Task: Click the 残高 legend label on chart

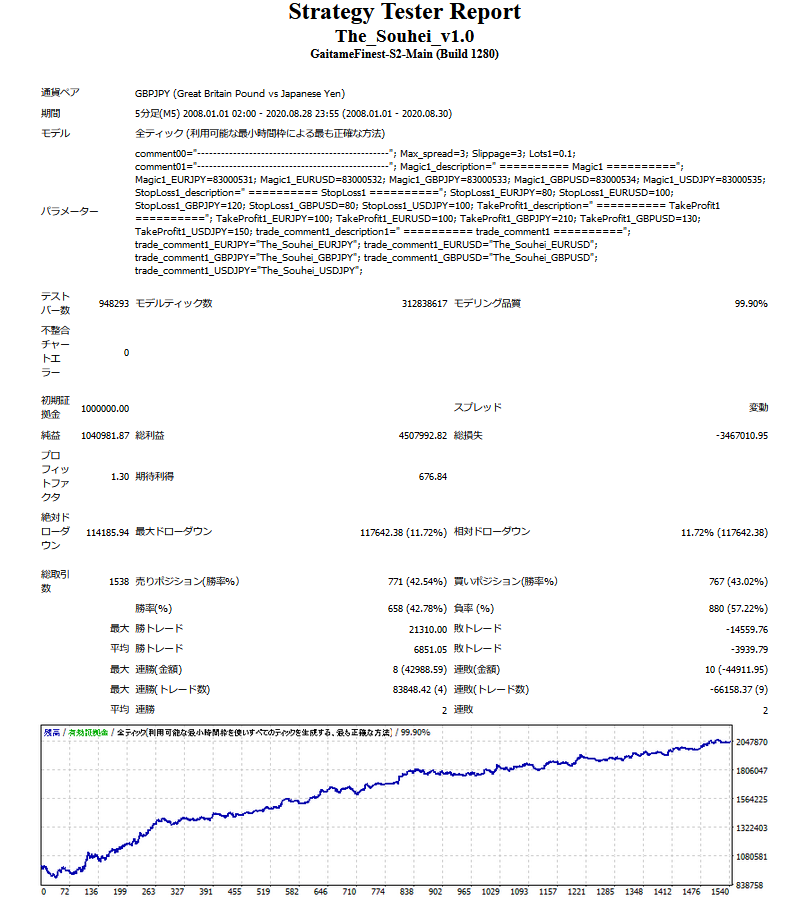Action: [51, 733]
